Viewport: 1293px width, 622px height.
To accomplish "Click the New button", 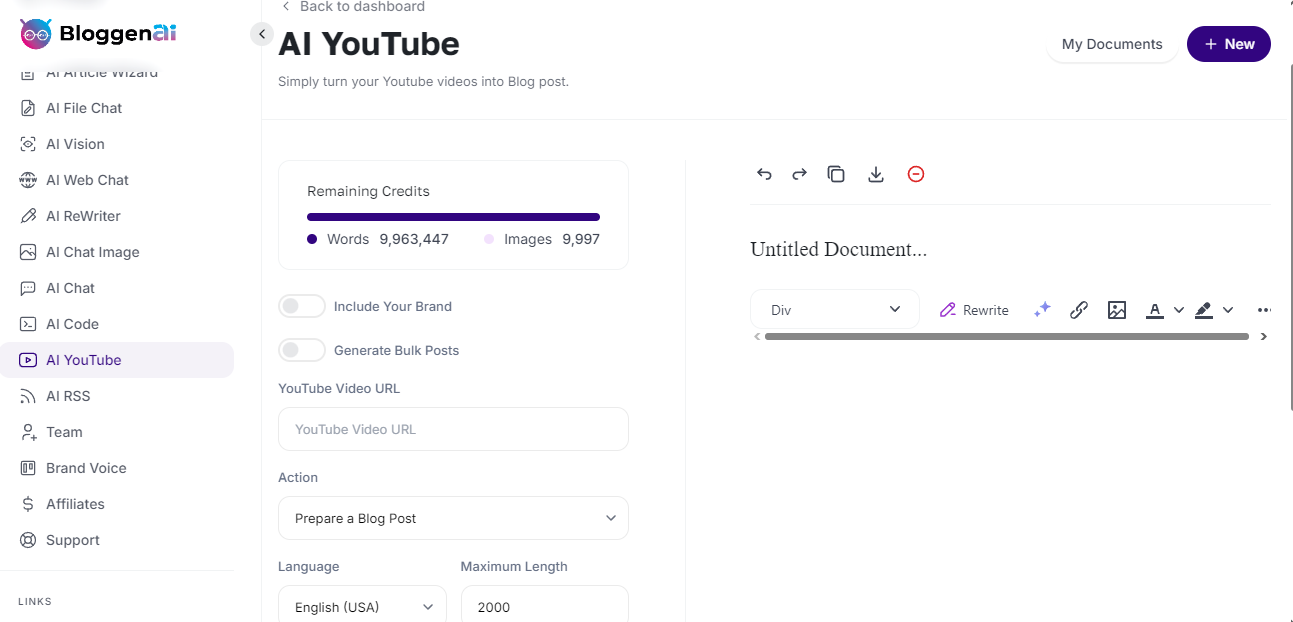I will click(x=1229, y=44).
